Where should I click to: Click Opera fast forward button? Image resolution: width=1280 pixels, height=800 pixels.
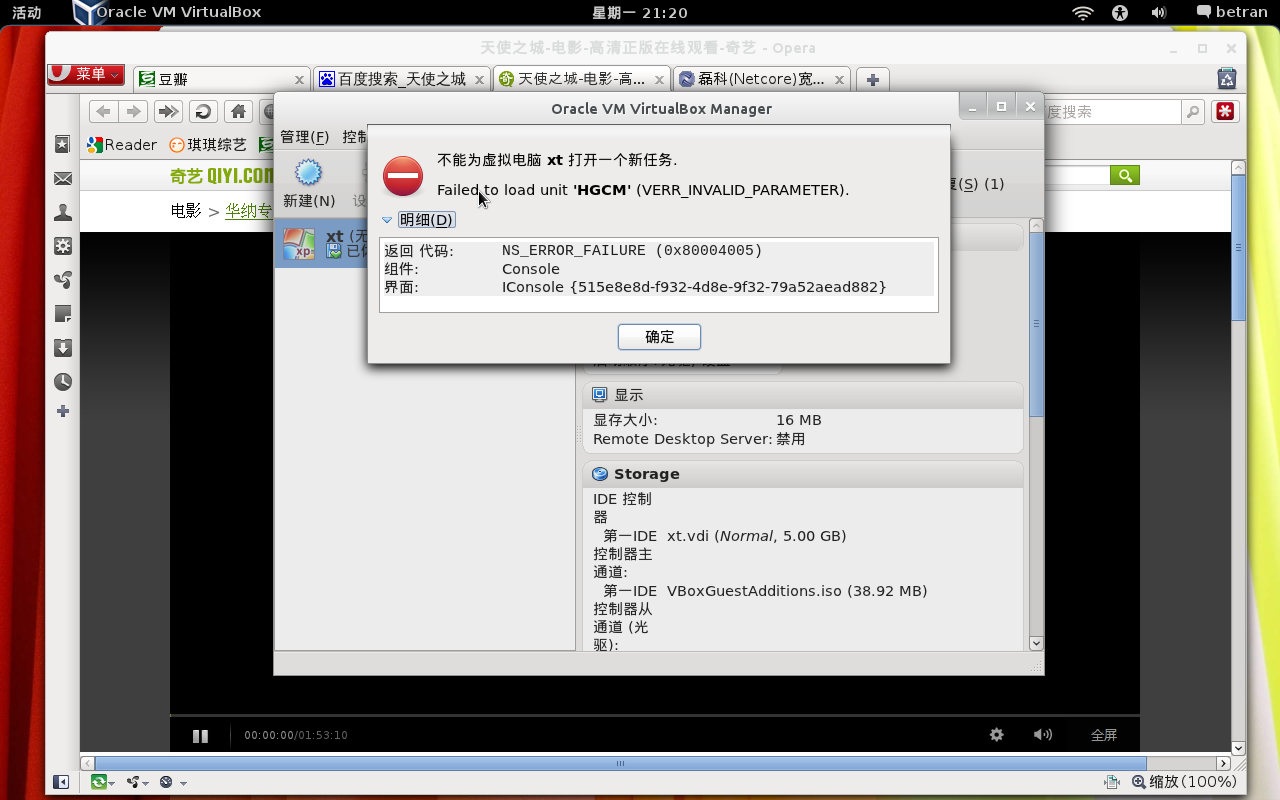[x=169, y=112]
